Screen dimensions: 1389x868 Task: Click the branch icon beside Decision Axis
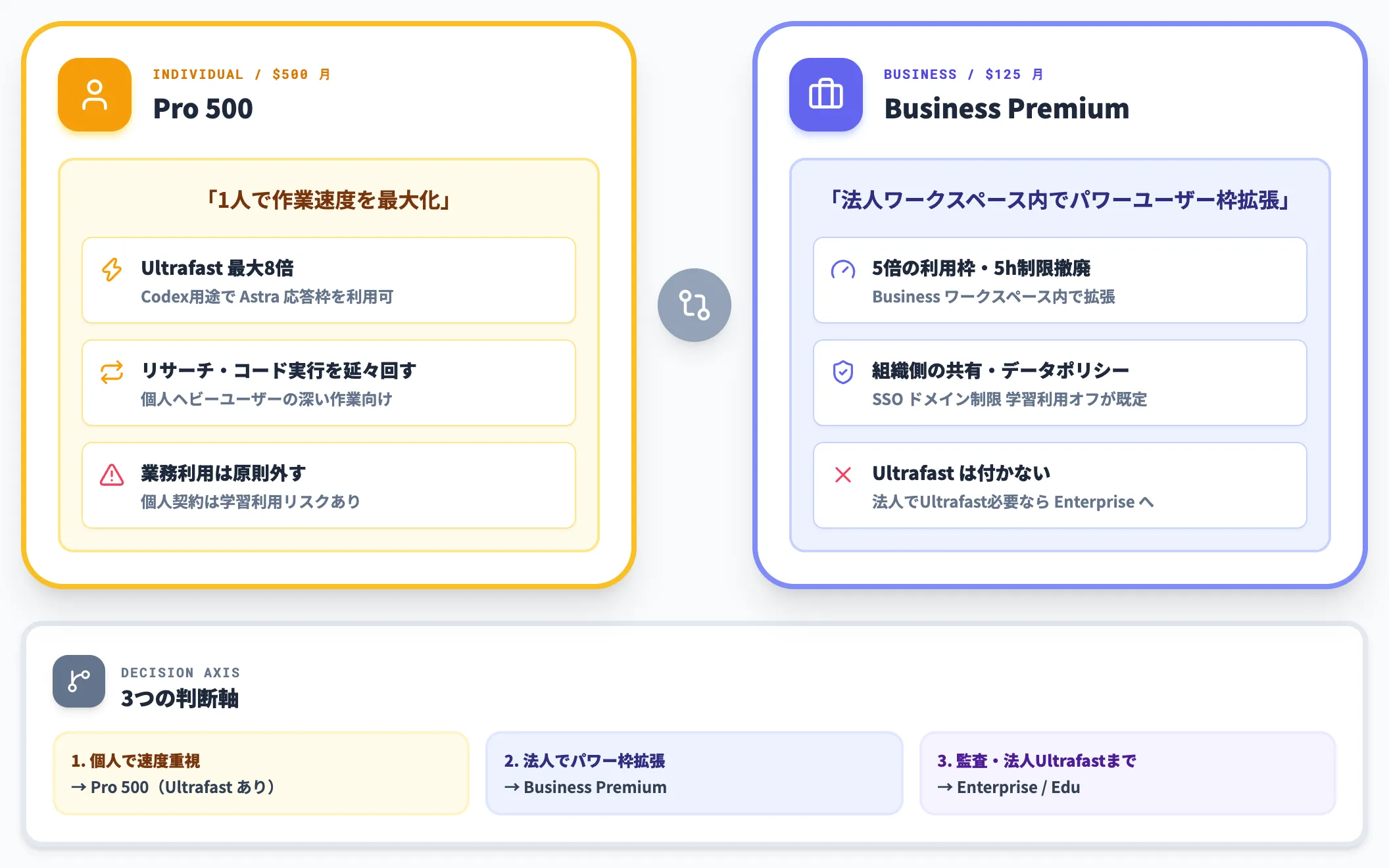click(79, 681)
